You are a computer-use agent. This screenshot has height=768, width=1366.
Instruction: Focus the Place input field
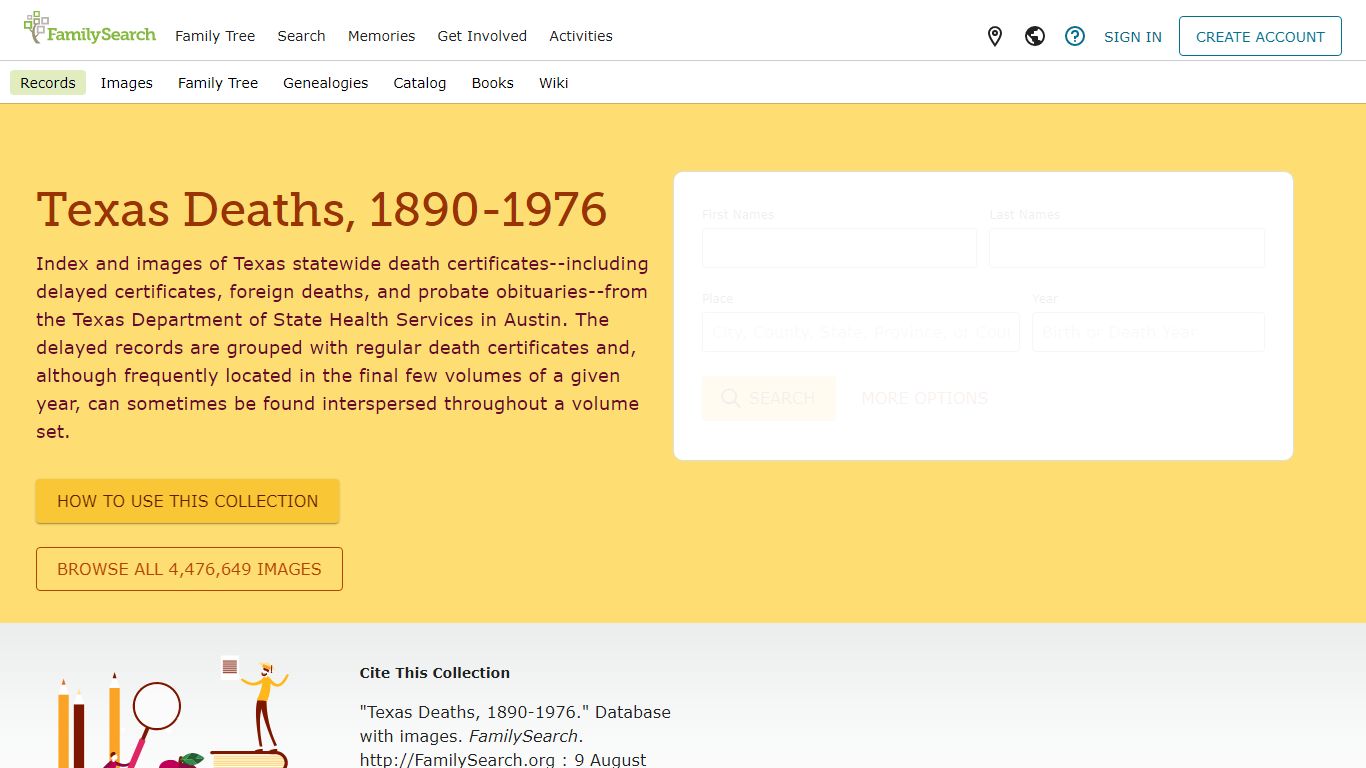tap(860, 332)
